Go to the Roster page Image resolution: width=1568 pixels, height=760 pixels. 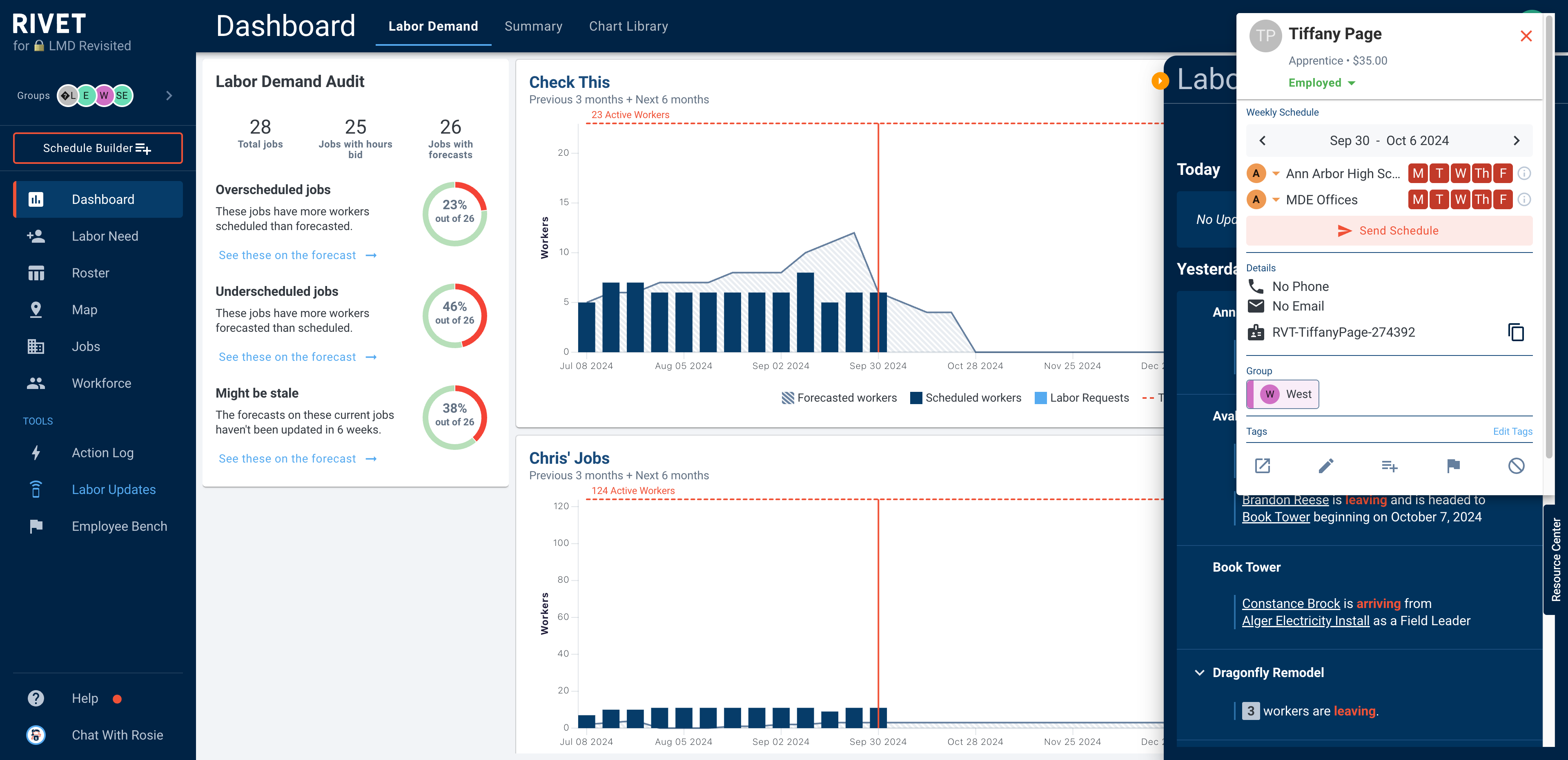tap(98, 273)
